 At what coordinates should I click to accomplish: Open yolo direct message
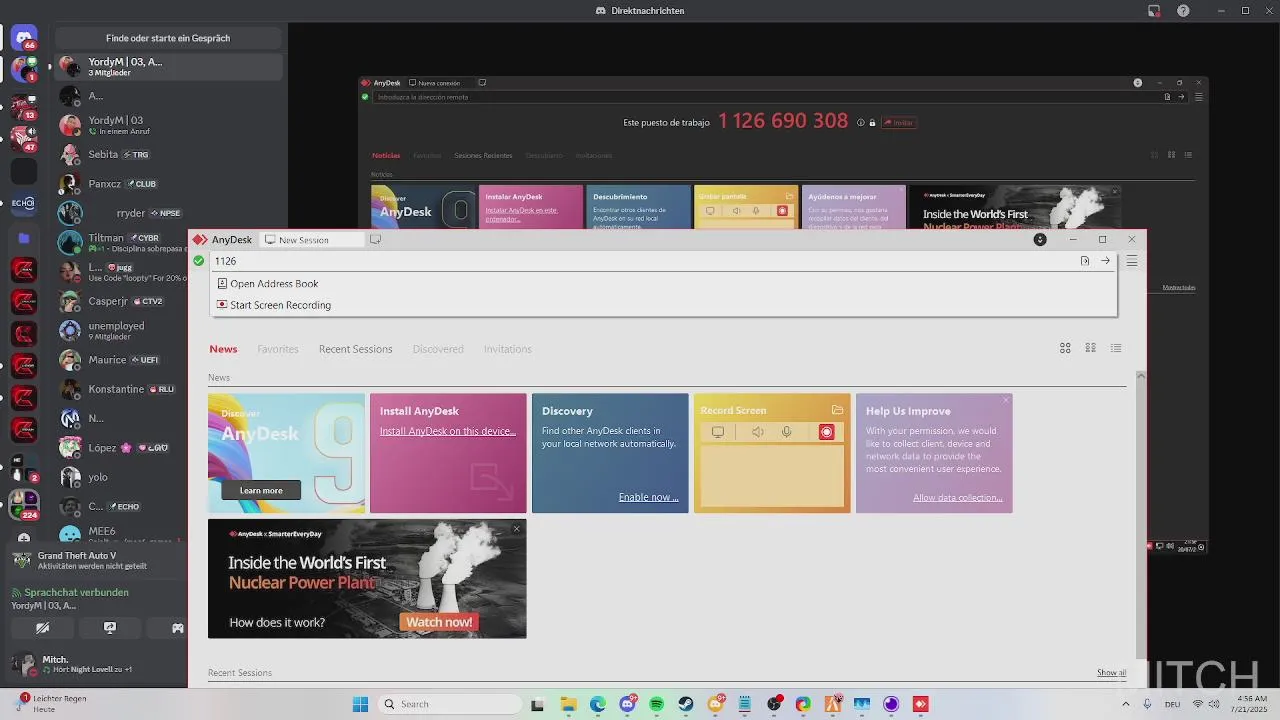coord(122,477)
